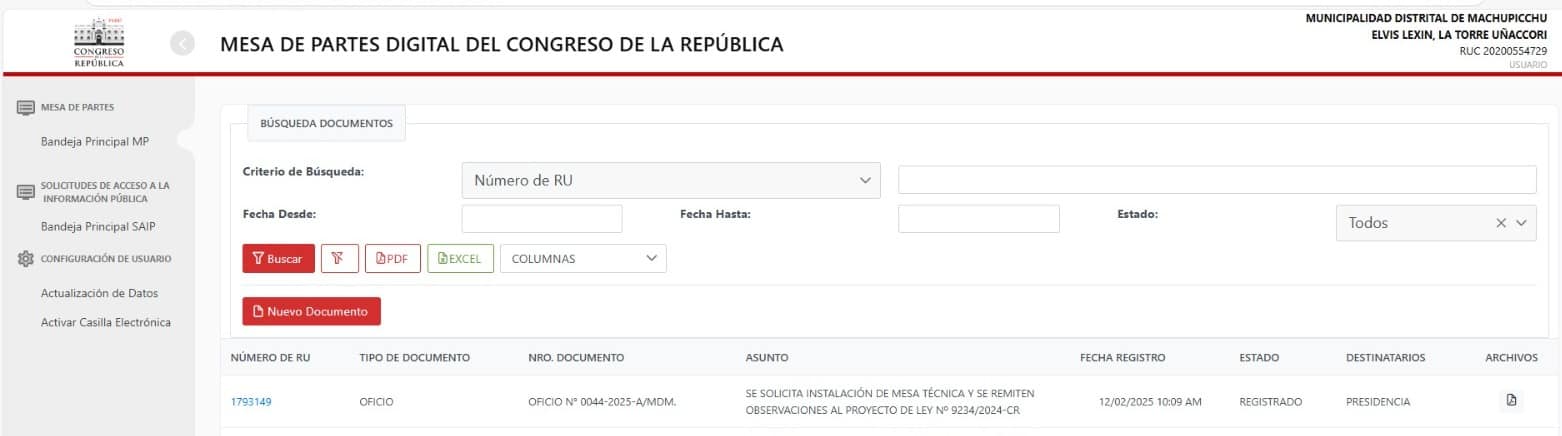The height and width of the screenshot is (436, 1562).
Task: Click the PRESIDENCIA recipient cell
Action: pyautogui.click(x=1379, y=402)
